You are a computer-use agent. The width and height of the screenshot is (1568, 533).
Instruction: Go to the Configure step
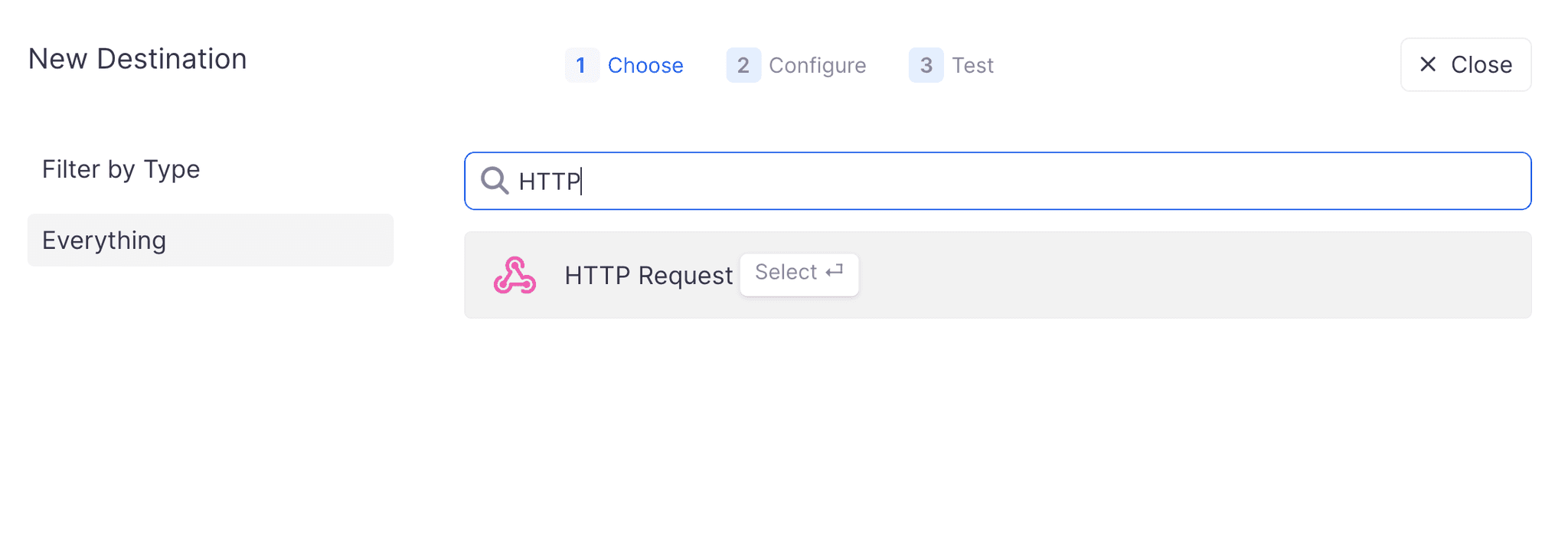pos(817,65)
